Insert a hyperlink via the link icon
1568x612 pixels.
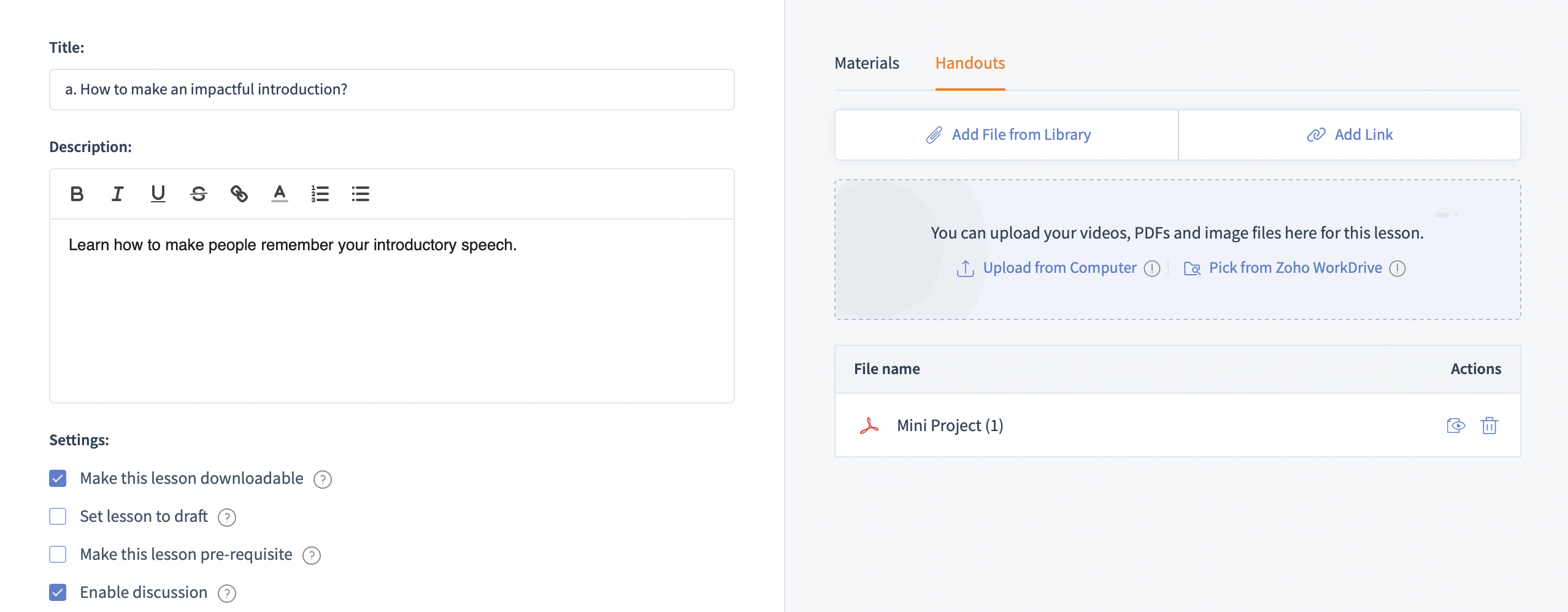coord(239,194)
